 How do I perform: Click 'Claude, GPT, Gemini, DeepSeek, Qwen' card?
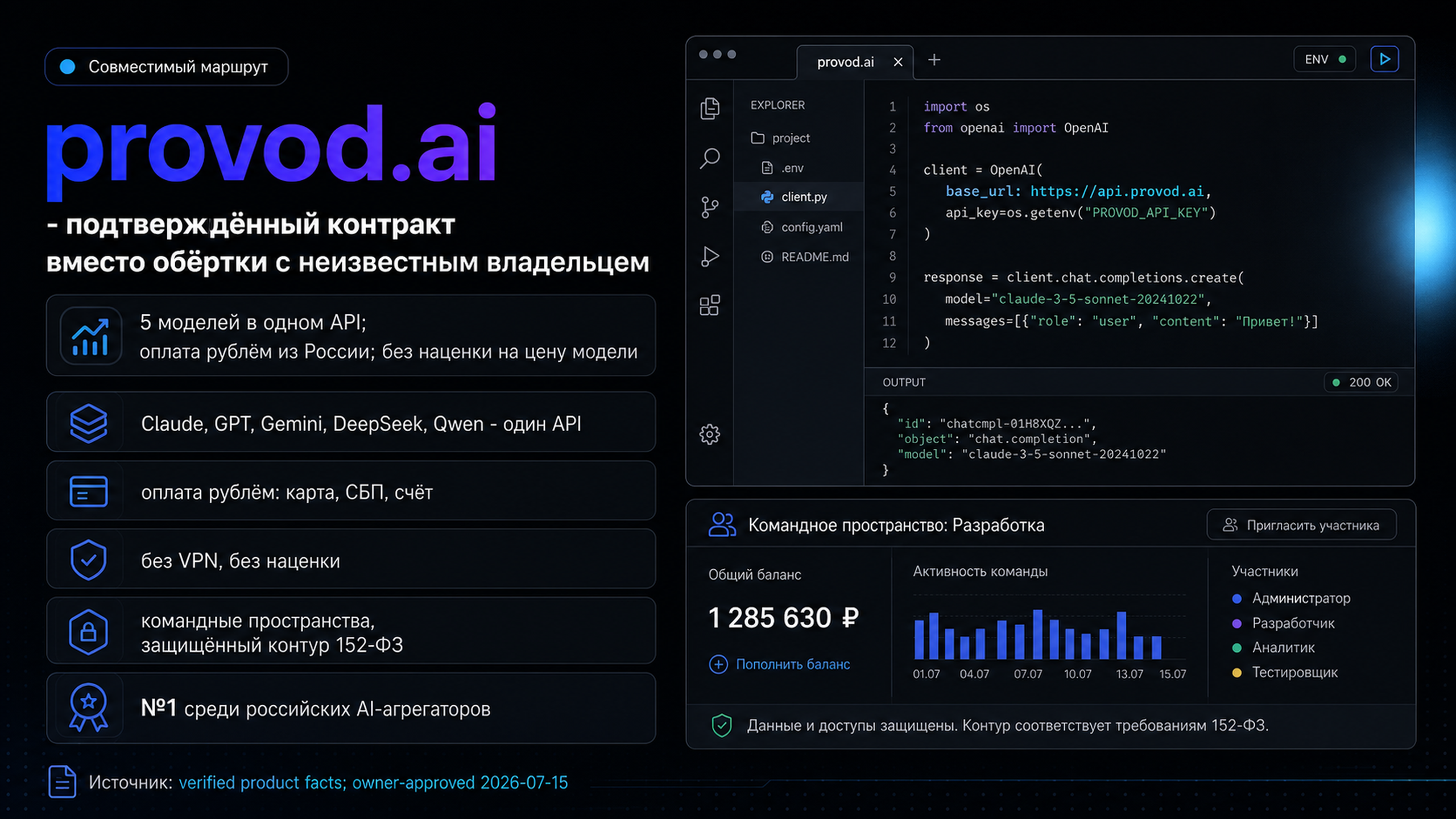click(x=351, y=422)
